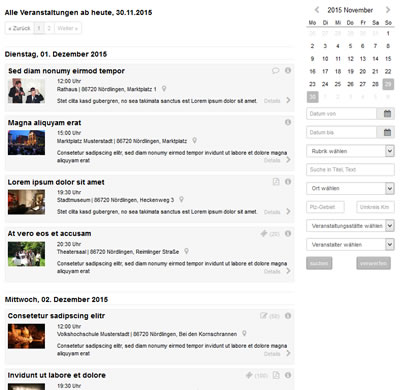This screenshot has width=400, height=390.
Task: Open thumbnail of At vero eos event
Action: click(26, 254)
